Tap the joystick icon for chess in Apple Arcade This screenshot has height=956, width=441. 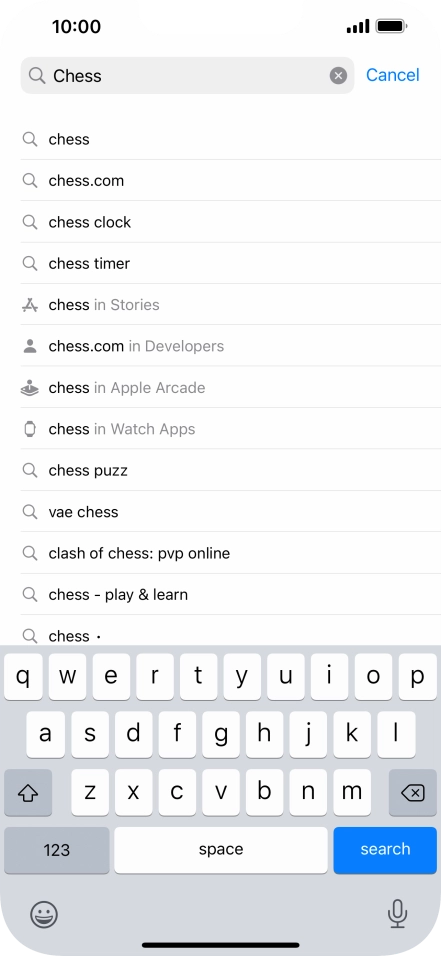click(30, 388)
